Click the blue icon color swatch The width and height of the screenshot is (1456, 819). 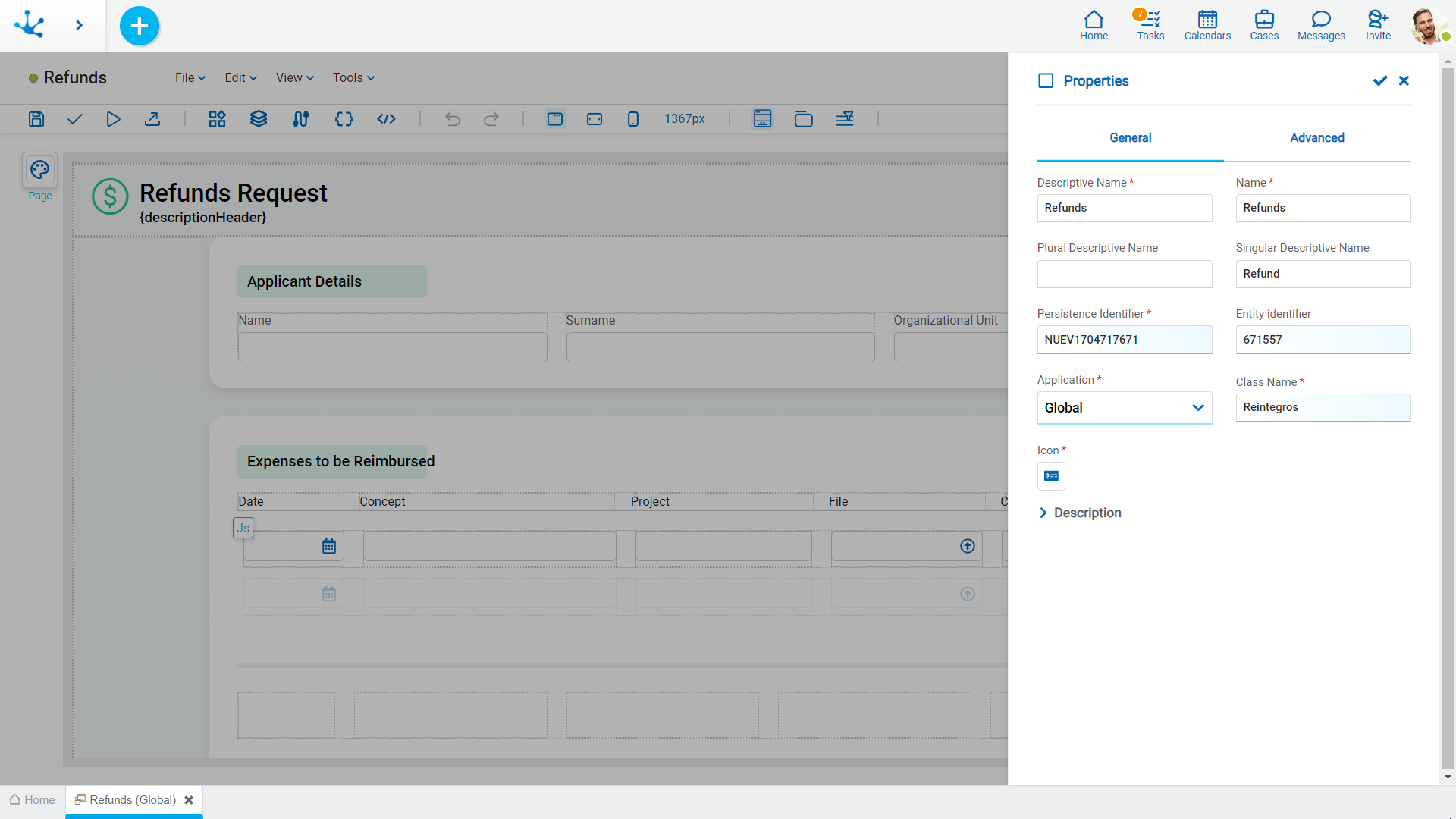coord(1051,475)
